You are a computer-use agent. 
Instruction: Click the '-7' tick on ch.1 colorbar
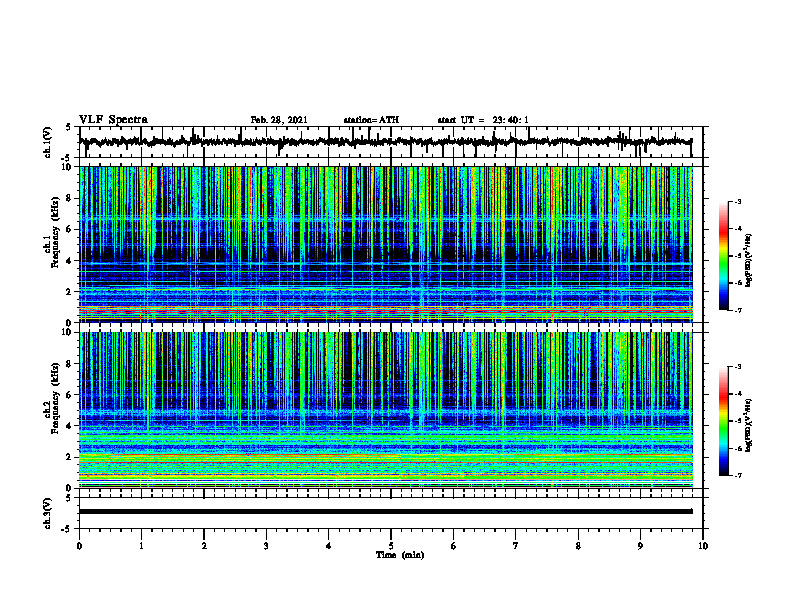pos(738,310)
